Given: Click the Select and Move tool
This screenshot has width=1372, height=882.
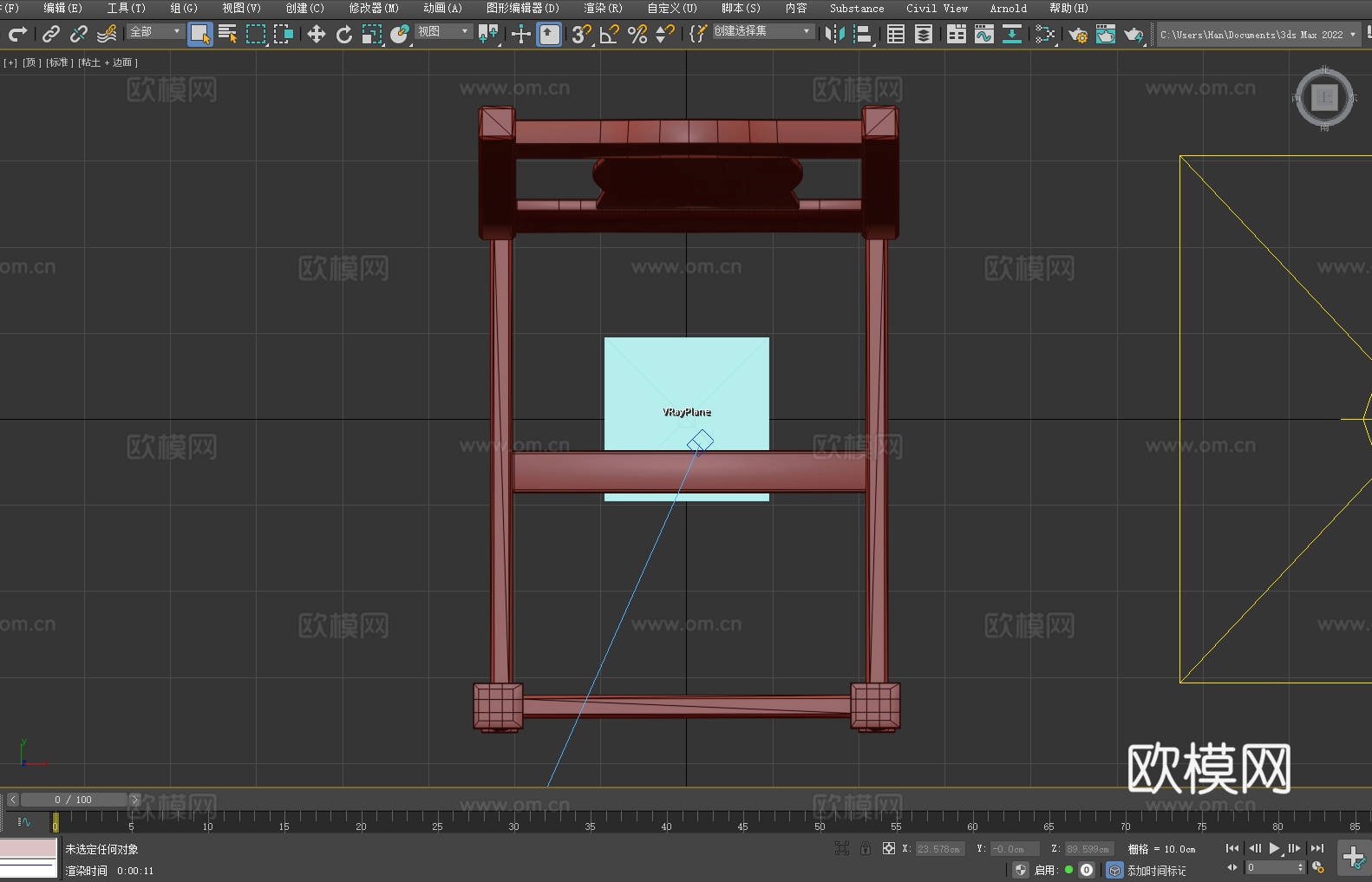Looking at the screenshot, I should pos(317,34).
